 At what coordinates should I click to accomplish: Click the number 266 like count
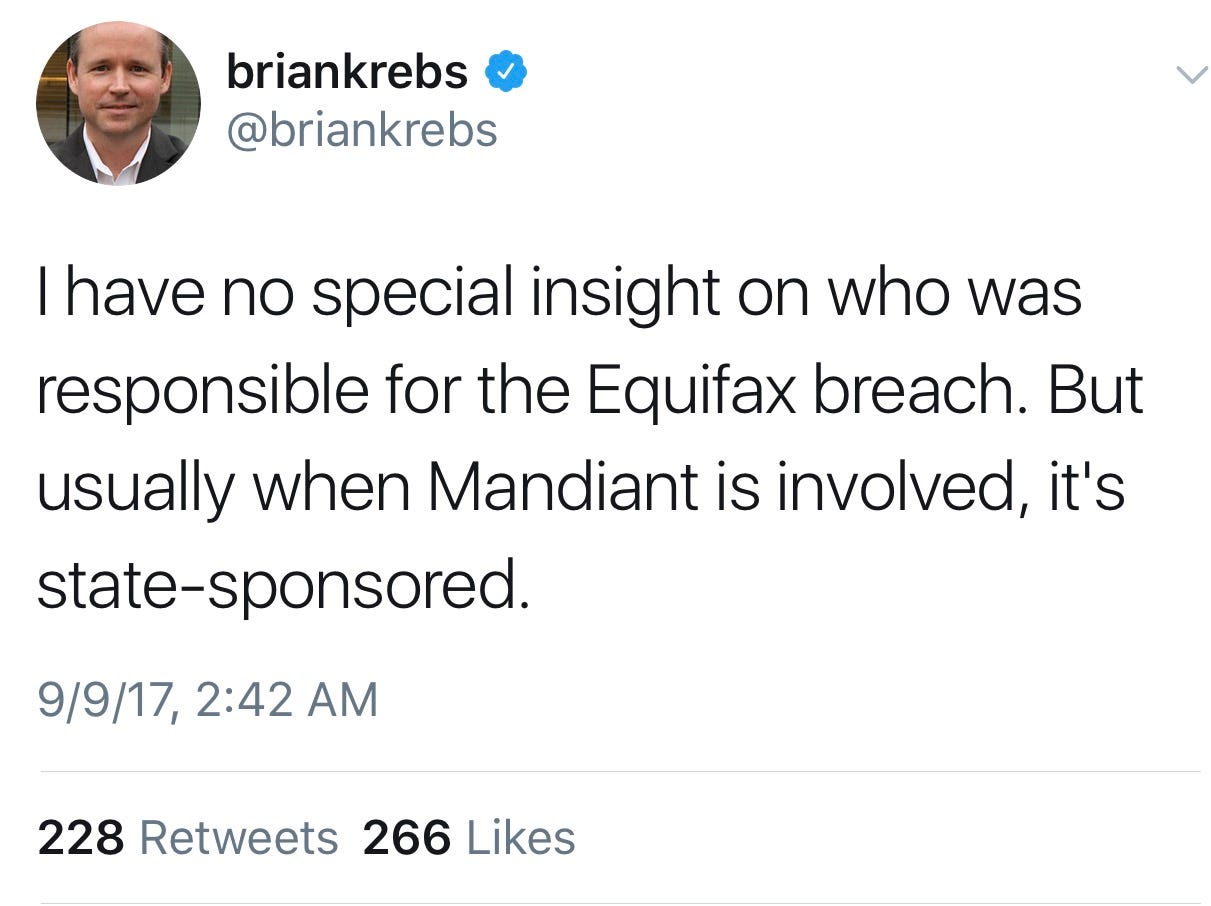pos(406,838)
